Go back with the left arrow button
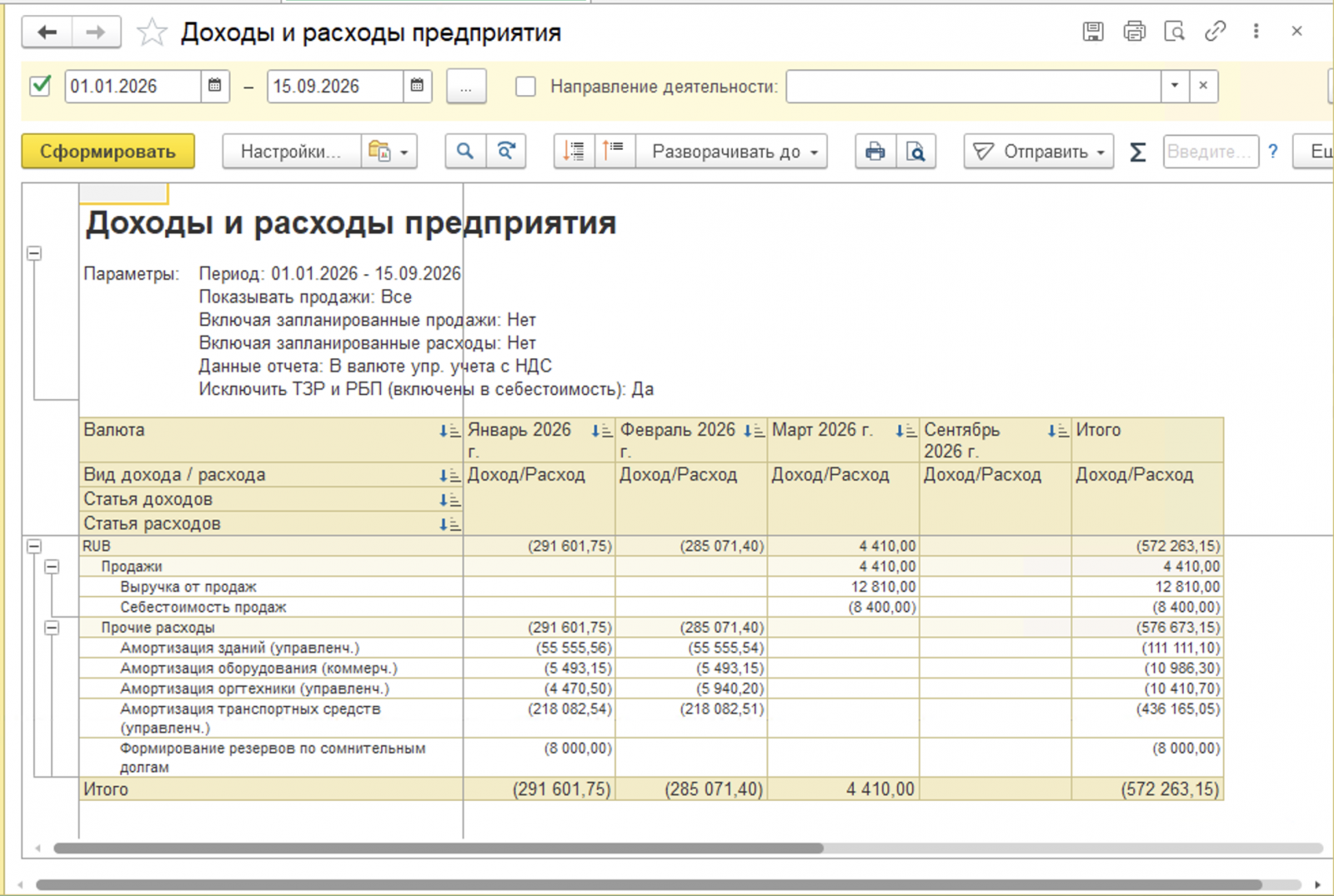This screenshot has height=896, width=1334. (48, 33)
